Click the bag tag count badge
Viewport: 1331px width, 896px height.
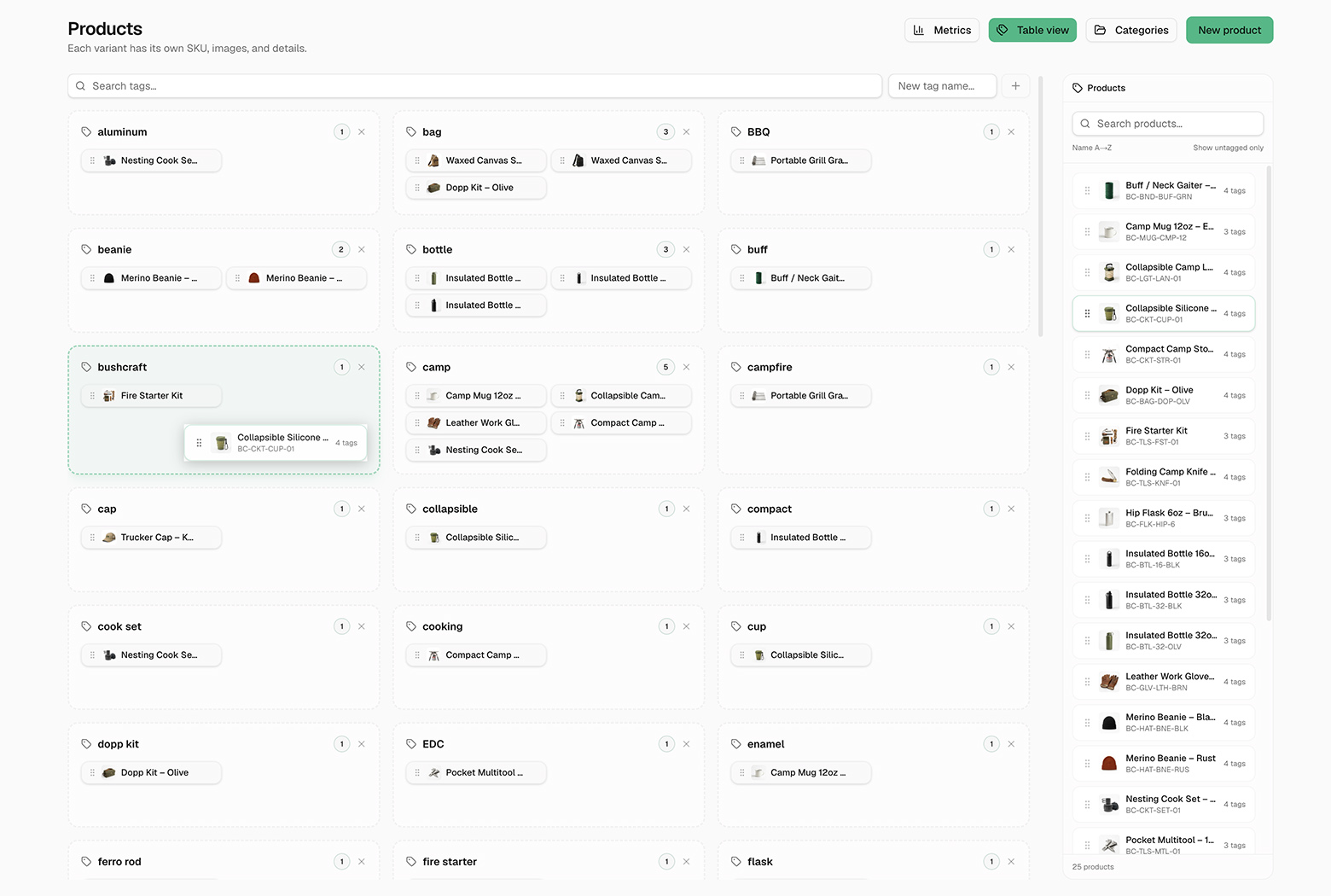[666, 131]
